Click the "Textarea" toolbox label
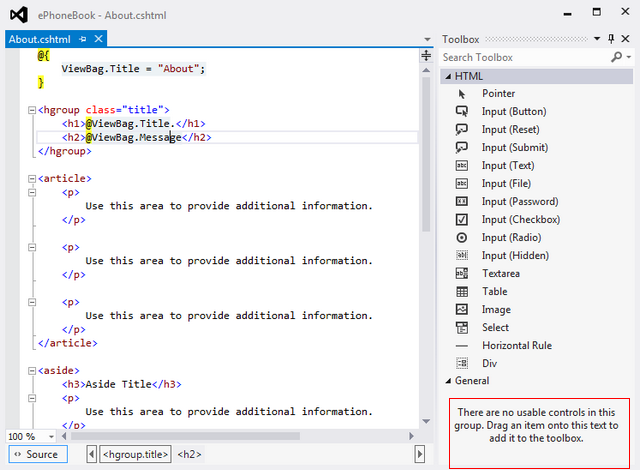 501,273
